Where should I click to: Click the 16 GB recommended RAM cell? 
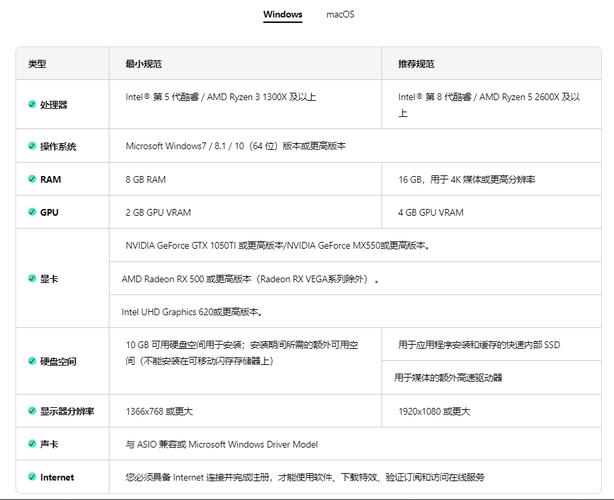tap(466, 179)
